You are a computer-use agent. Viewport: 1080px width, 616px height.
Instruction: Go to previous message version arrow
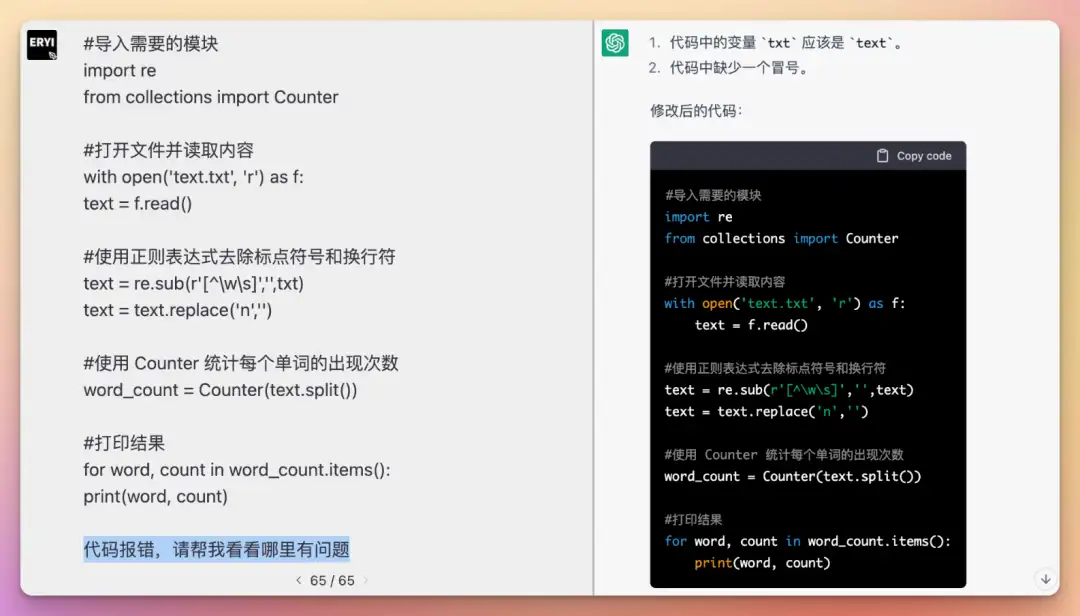[299, 580]
